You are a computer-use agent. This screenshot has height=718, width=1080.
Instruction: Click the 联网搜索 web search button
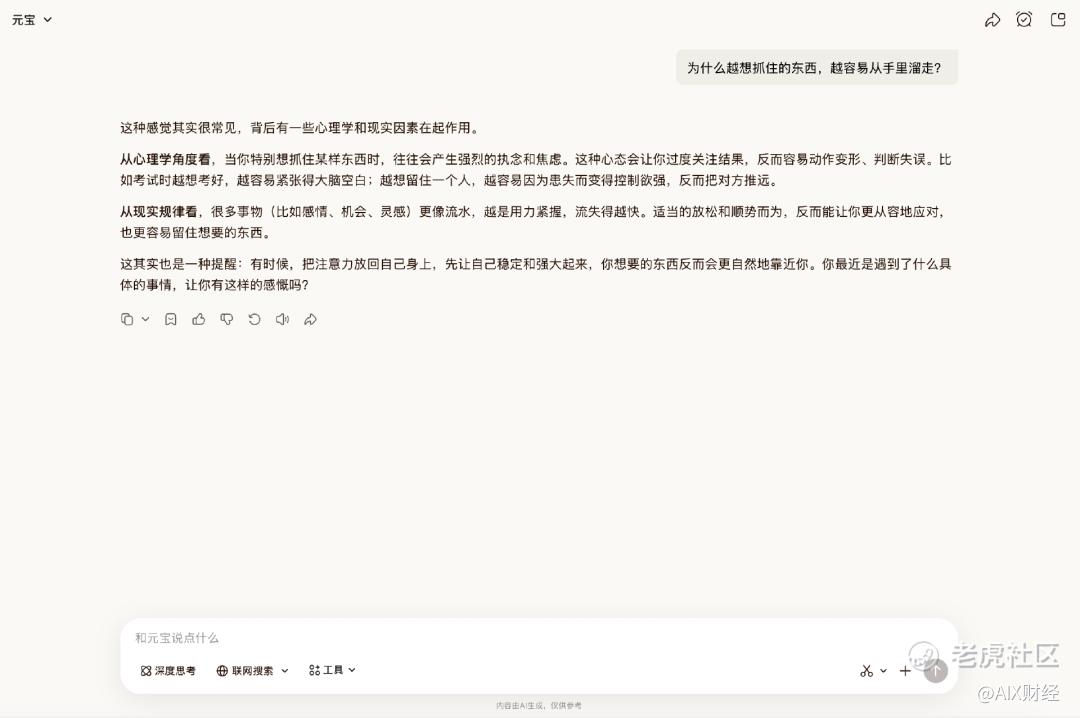point(245,670)
